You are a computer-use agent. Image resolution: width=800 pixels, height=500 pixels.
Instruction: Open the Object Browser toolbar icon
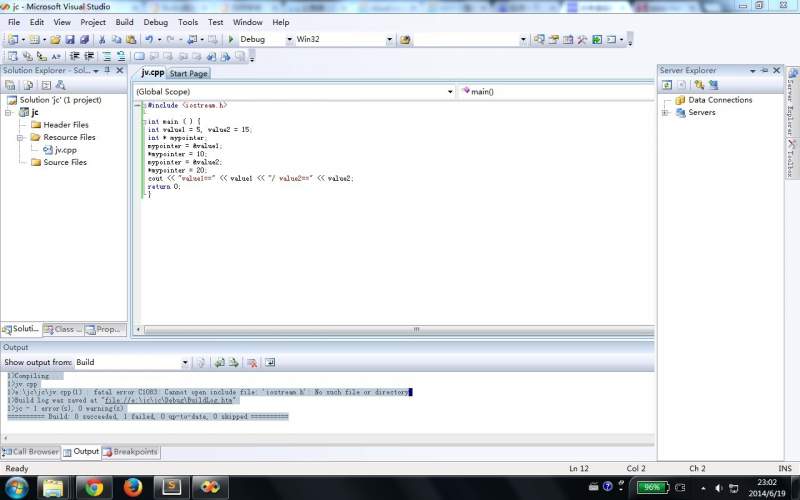click(x=568, y=39)
